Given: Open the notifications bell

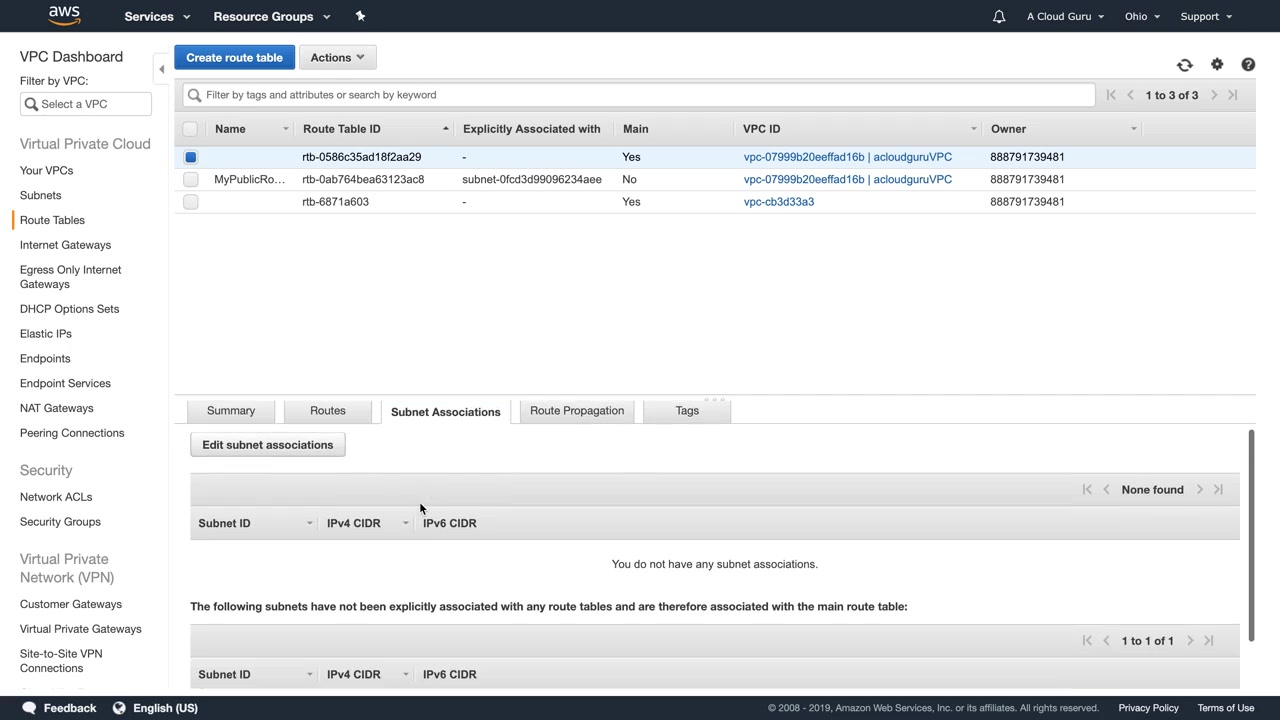Looking at the screenshot, I should (998, 16).
